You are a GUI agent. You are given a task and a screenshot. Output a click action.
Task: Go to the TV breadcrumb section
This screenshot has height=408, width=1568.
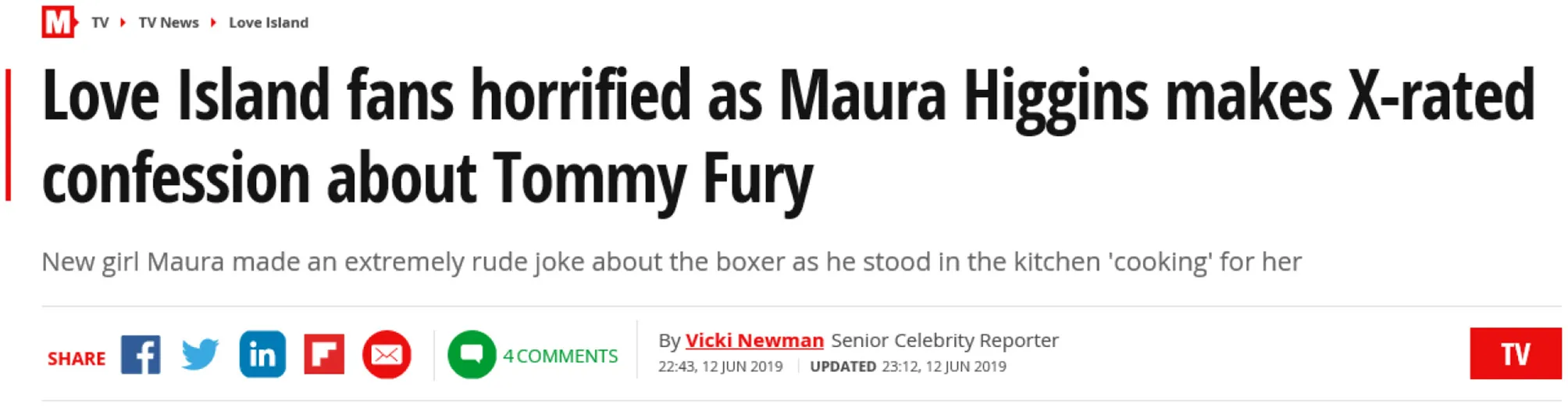click(100, 23)
